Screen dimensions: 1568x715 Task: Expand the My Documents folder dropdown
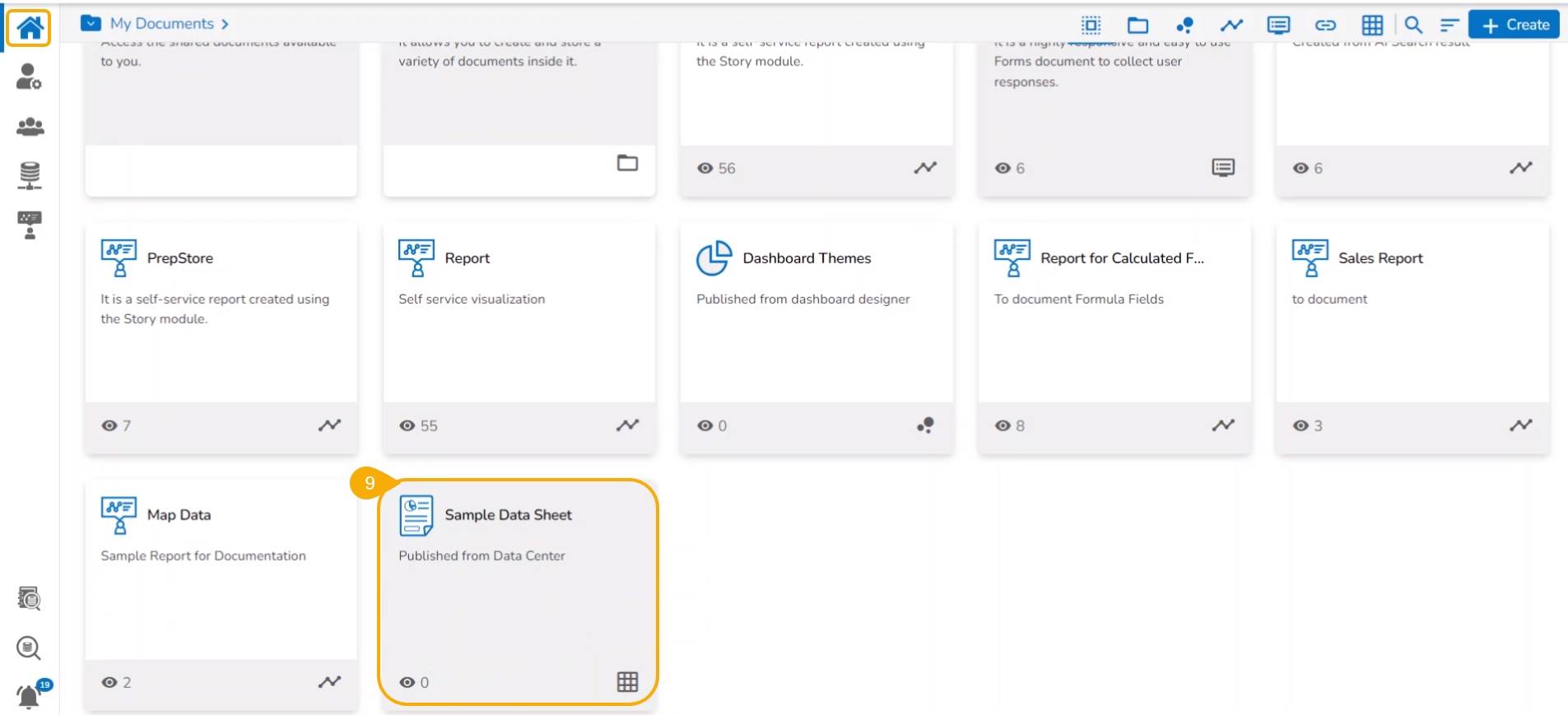pyautogui.click(x=91, y=24)
